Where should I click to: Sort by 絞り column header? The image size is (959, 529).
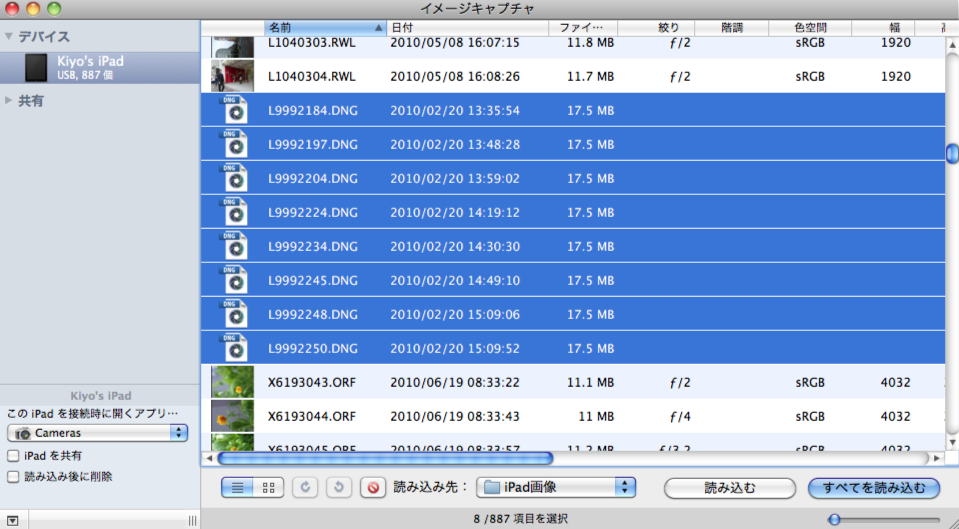pos(656,28)
